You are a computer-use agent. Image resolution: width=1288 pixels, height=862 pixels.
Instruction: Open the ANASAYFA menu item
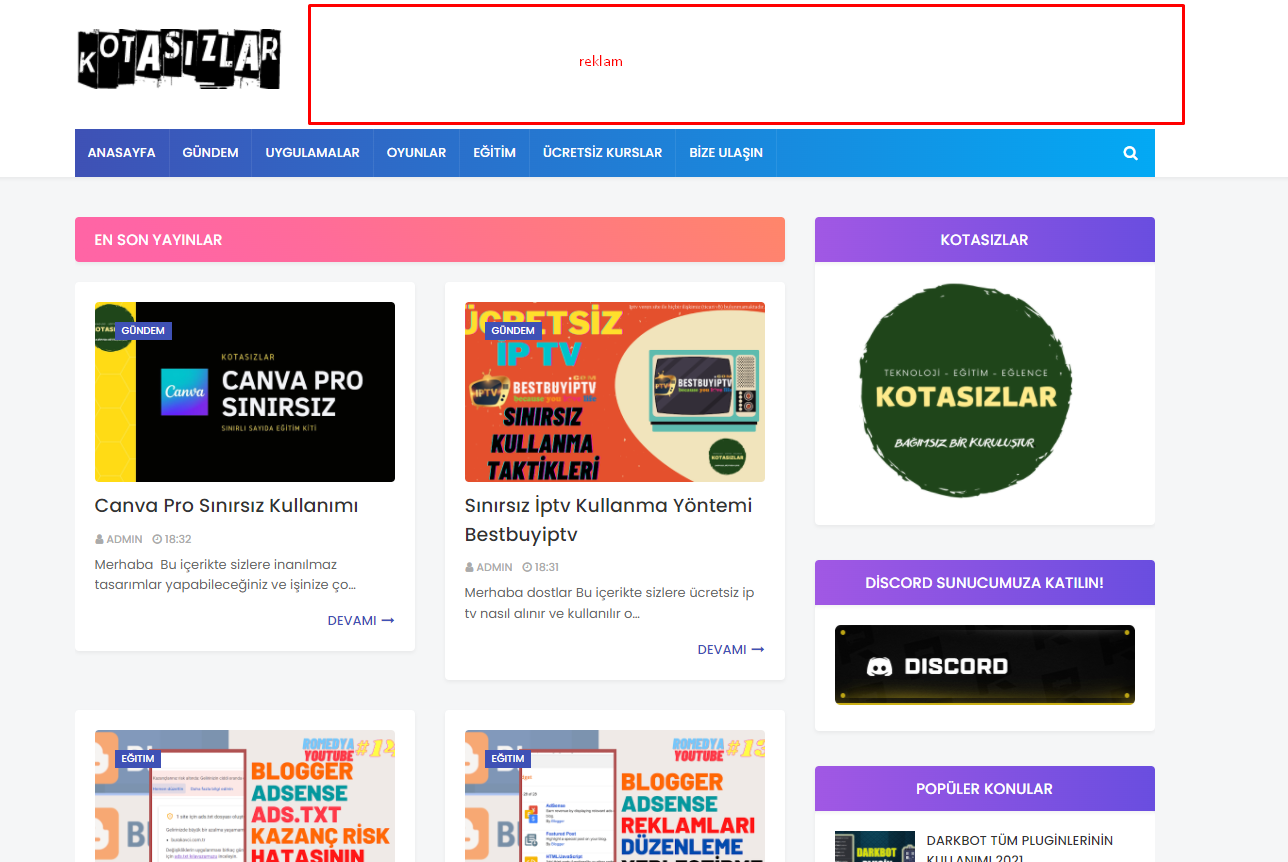coord(121,153)
